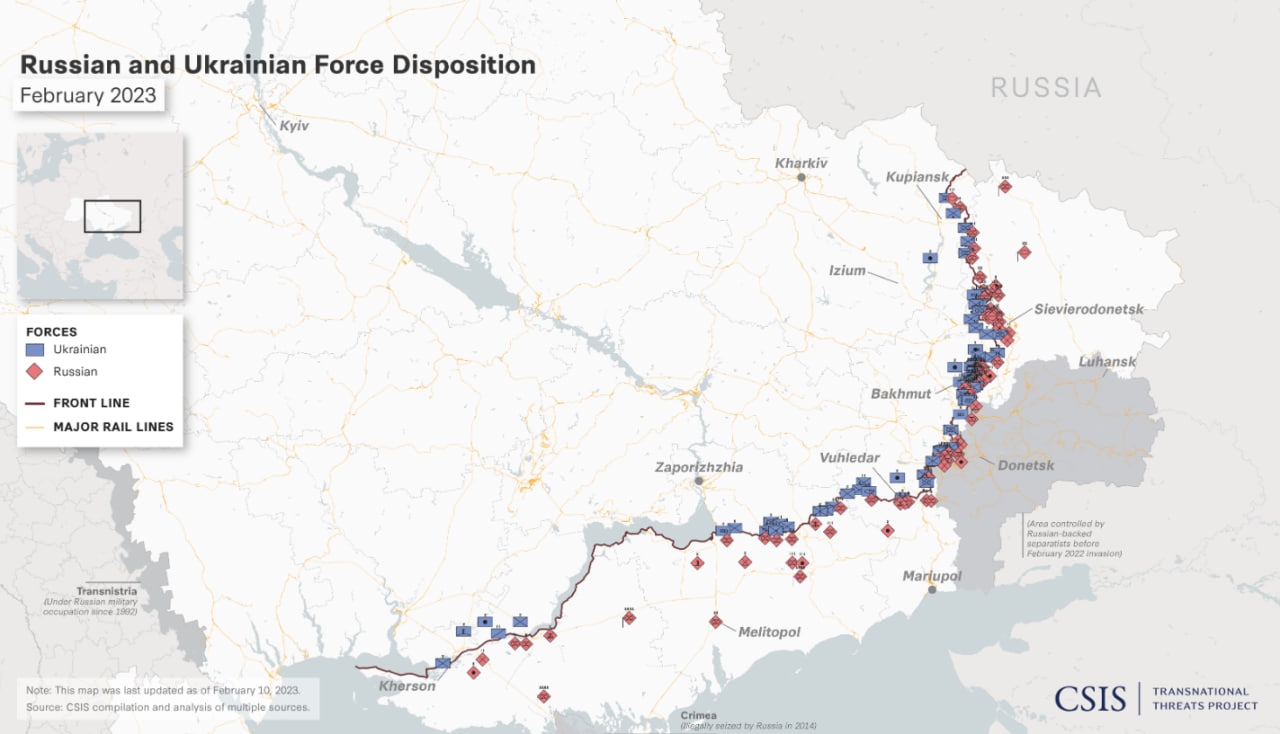Viewport: 1280px width, 734px height.
Task: Click the Kherson city label
Action: click(407, 687)
